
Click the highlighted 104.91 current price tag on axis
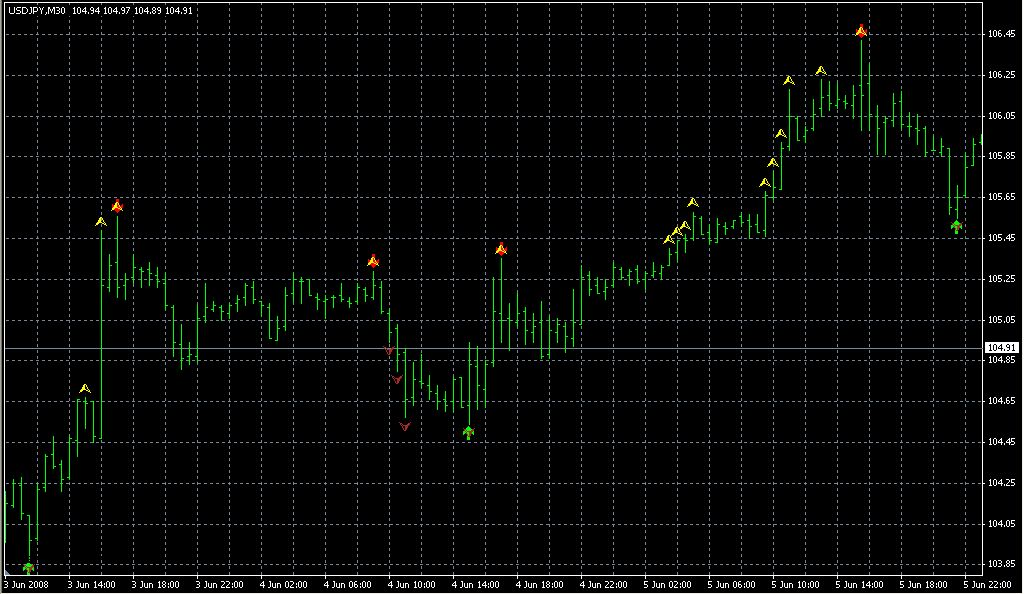[x=1002, y=348]
